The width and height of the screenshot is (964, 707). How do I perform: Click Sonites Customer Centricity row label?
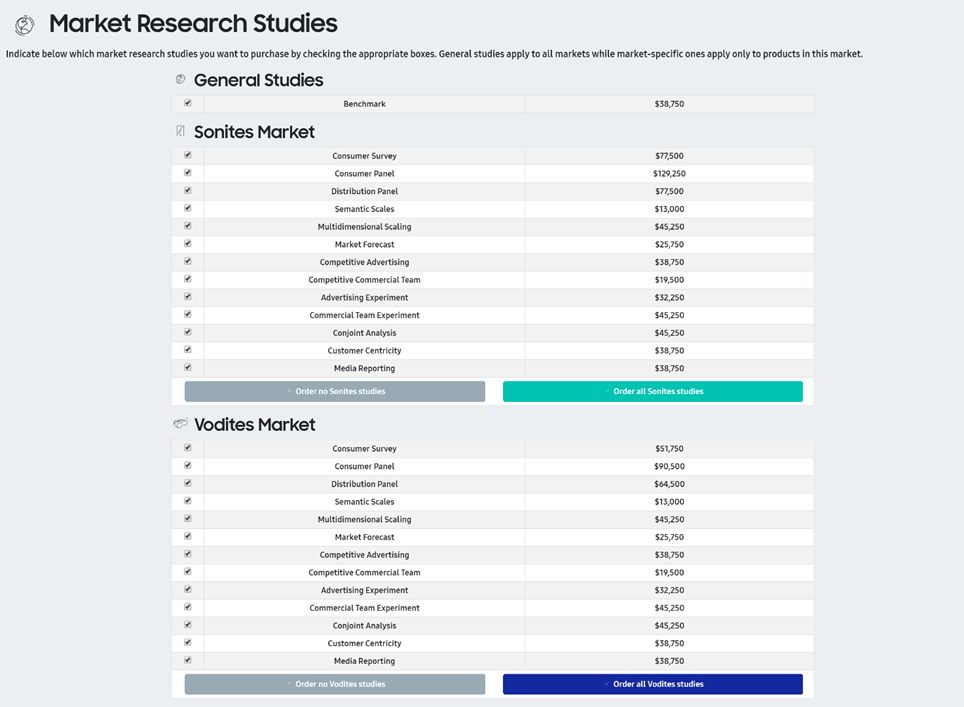(365, 351)
